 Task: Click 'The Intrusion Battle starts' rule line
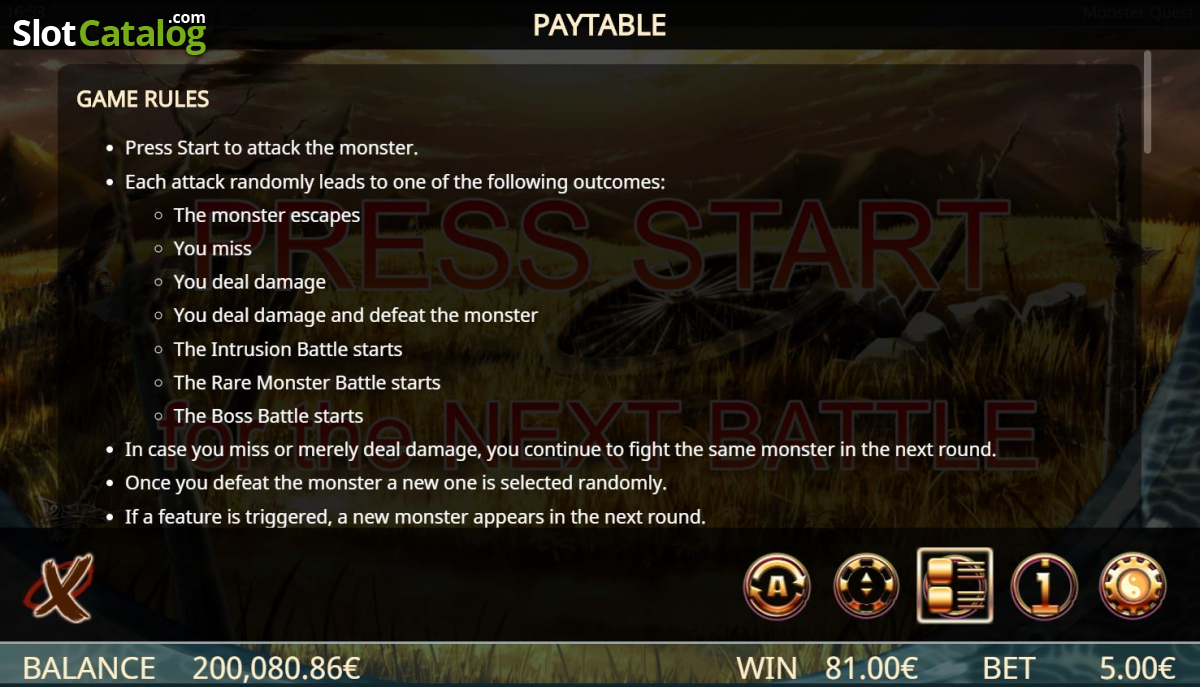(x=288, y=349)
